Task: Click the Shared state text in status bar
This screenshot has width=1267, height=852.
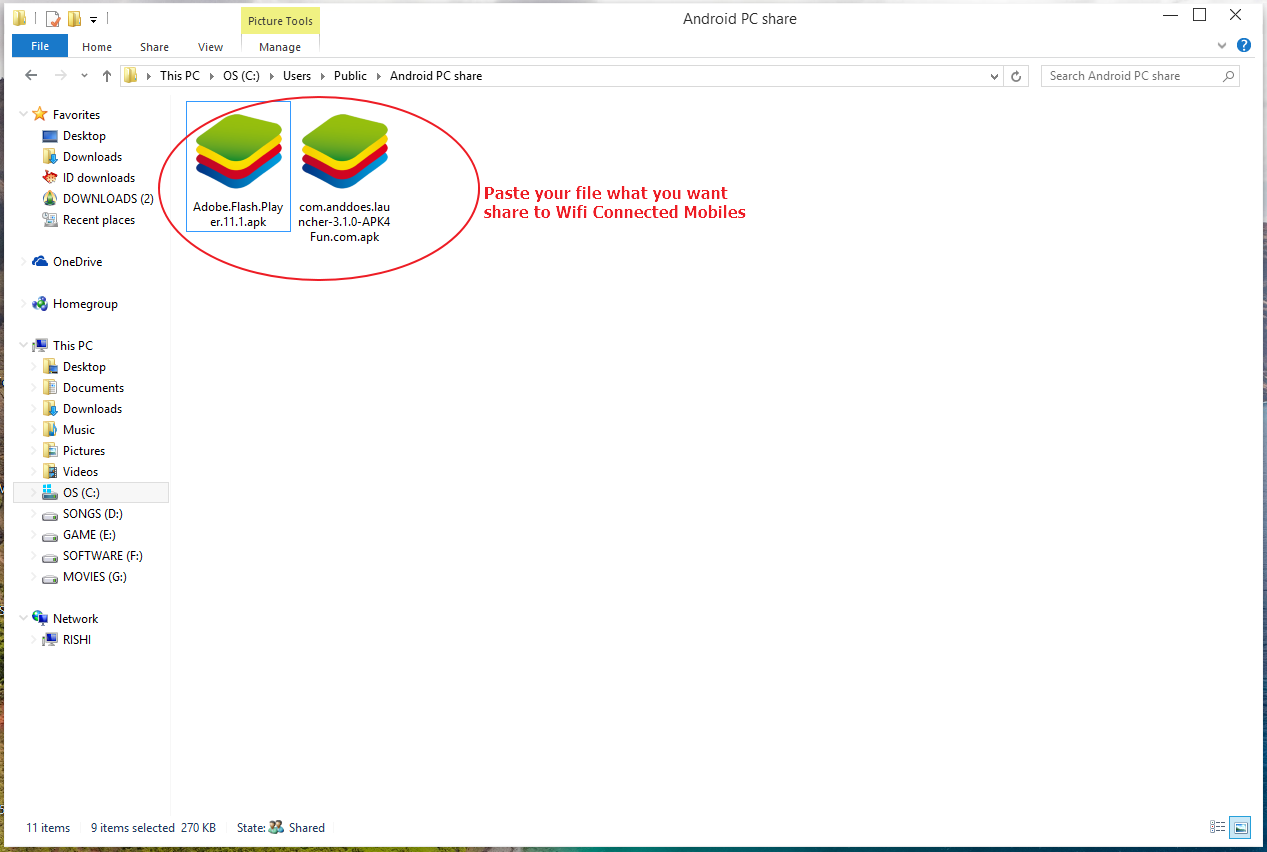Action: coord(307,828)
